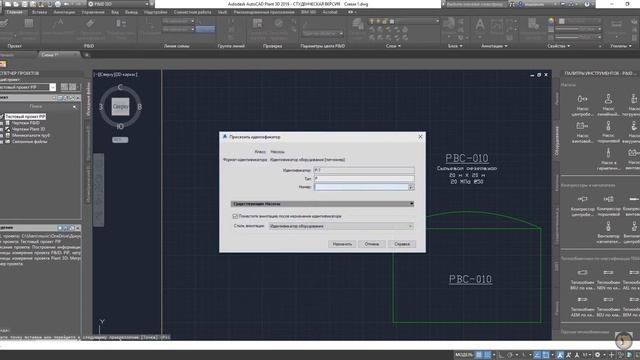
Task: Select the Теплообмен NEN heat exchanger icon
Action: coord(608,273)
